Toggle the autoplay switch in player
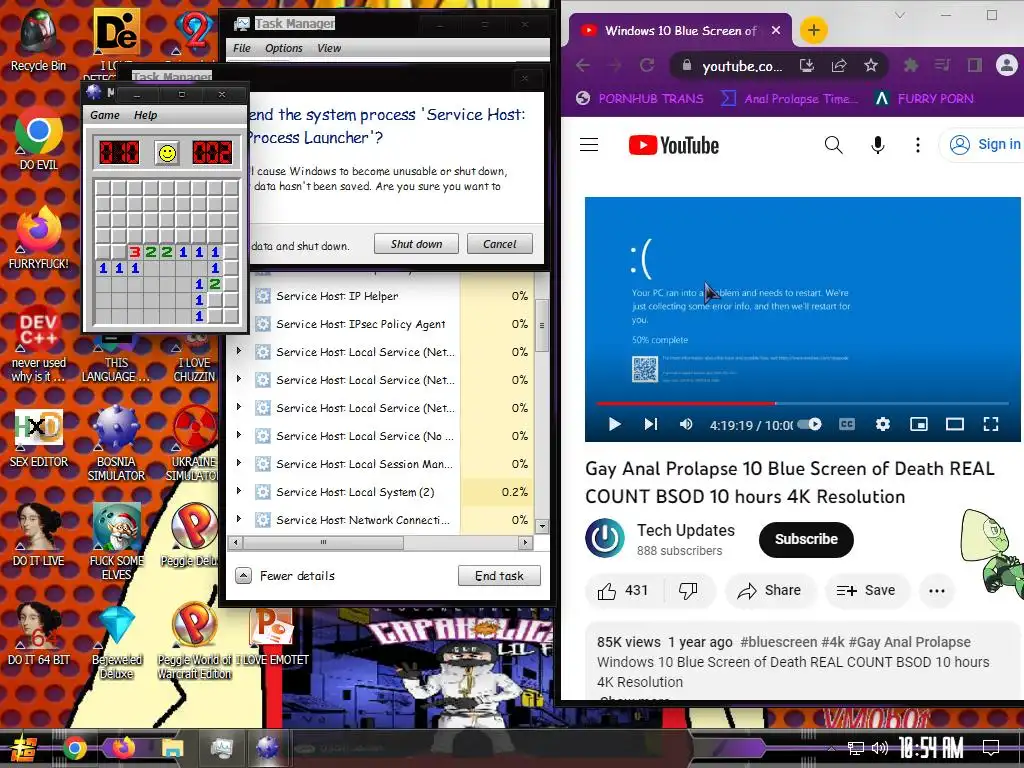Viewport: 1024px width, 768px height. tap(810, 424)
